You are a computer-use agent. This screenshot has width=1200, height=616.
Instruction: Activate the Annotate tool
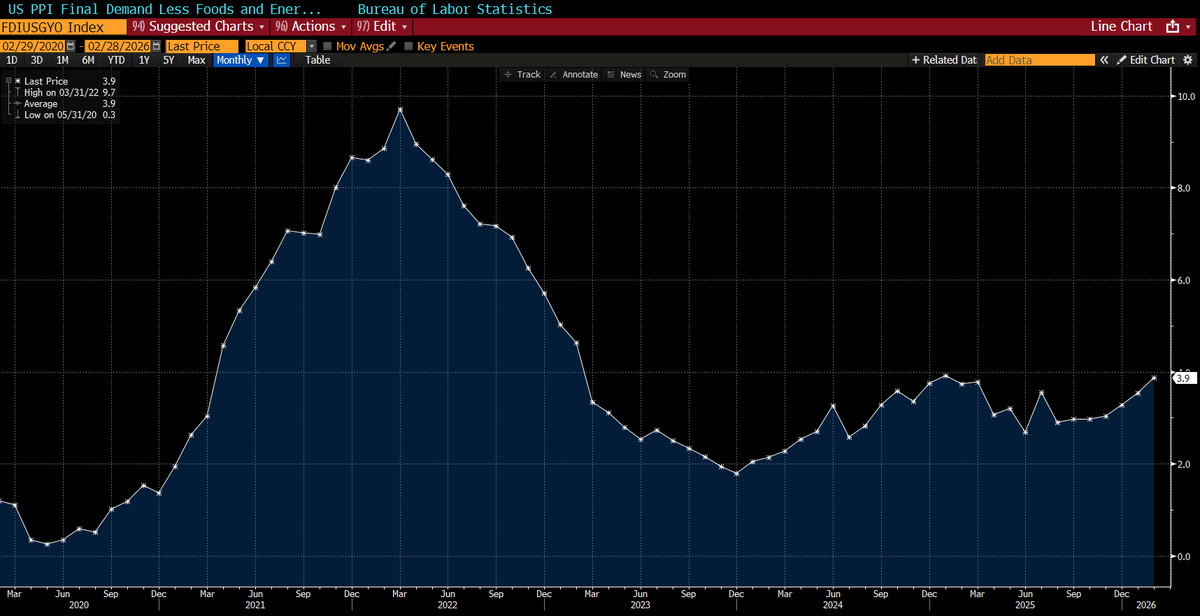pyautogui.click(x=574, y=74)
